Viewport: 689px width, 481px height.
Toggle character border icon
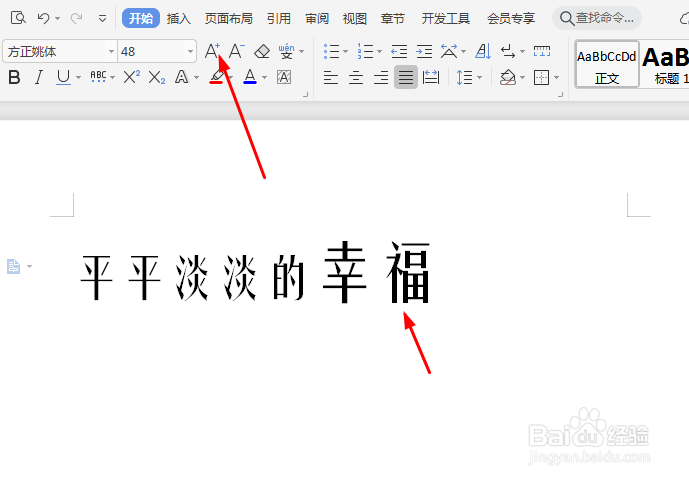click(x=284, y=77)
